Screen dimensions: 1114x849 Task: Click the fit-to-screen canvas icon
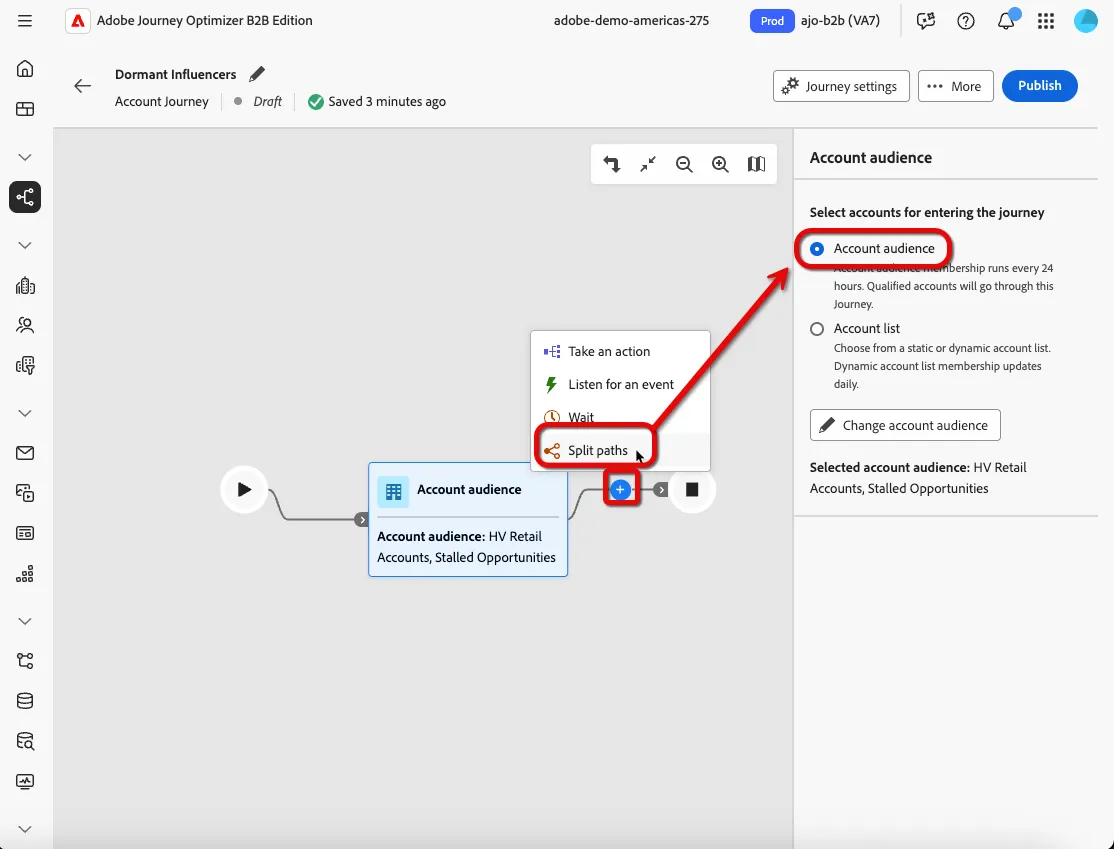[648, 164]
